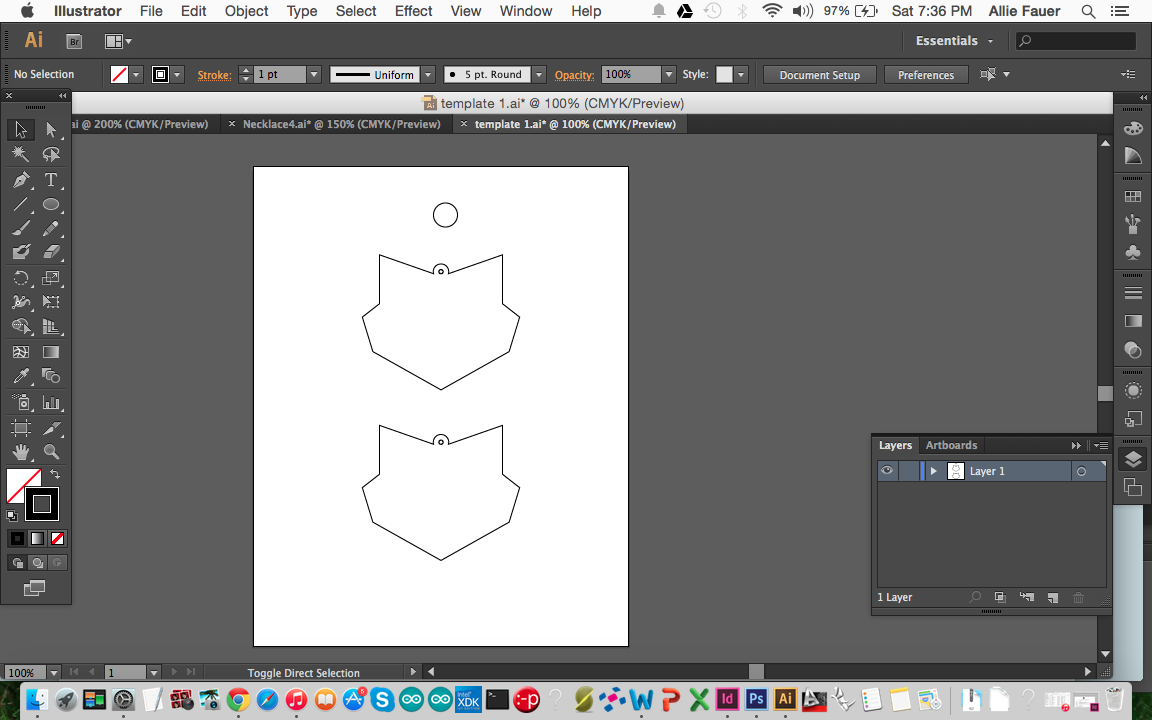Click the lock column beside Layer 1's eye
The image size is (1152, 720).
coord(910,471)
